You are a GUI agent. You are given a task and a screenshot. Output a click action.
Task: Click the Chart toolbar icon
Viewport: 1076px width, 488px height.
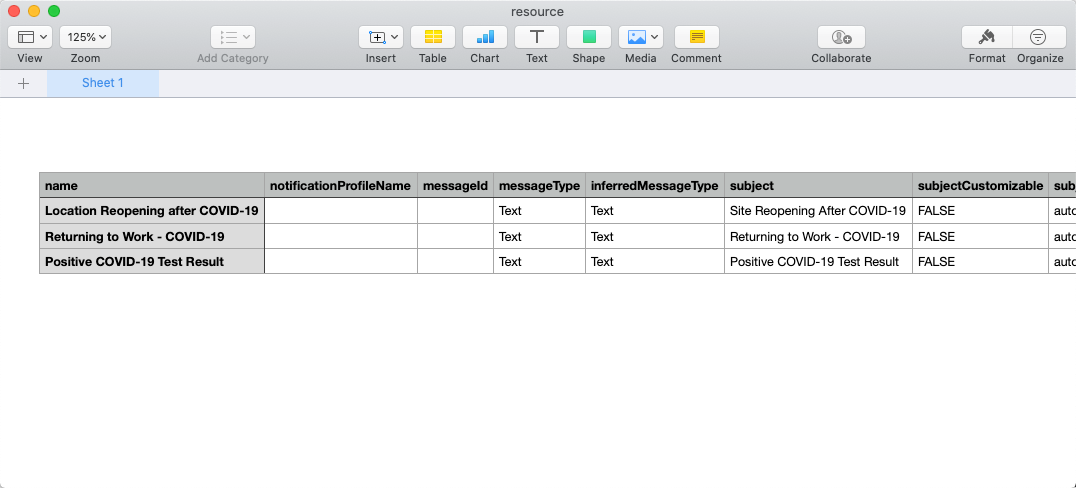[485, 37]
